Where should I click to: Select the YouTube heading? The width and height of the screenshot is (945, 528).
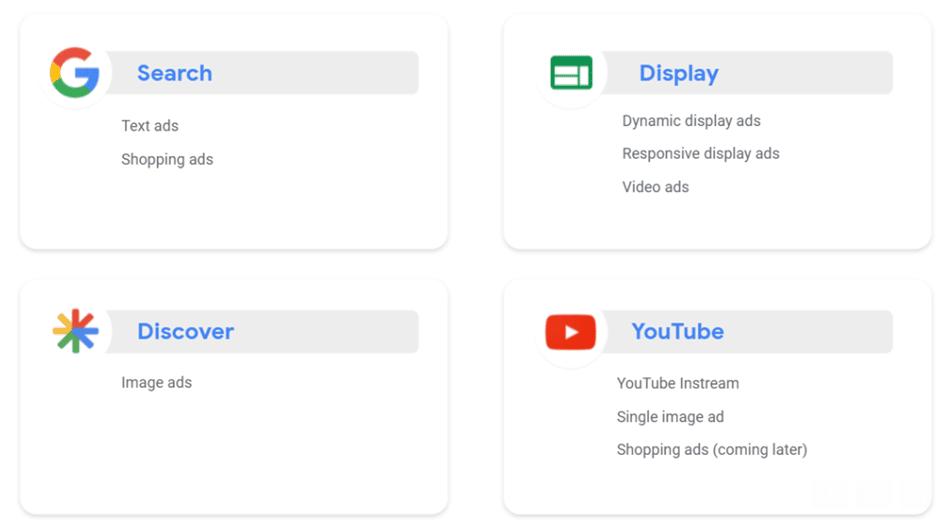tap(677, 332)
